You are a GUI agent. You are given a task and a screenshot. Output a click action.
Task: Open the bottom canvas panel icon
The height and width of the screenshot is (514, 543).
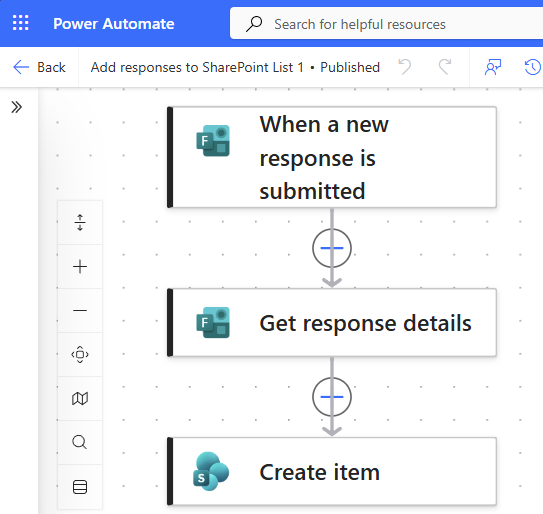(80, 487)
